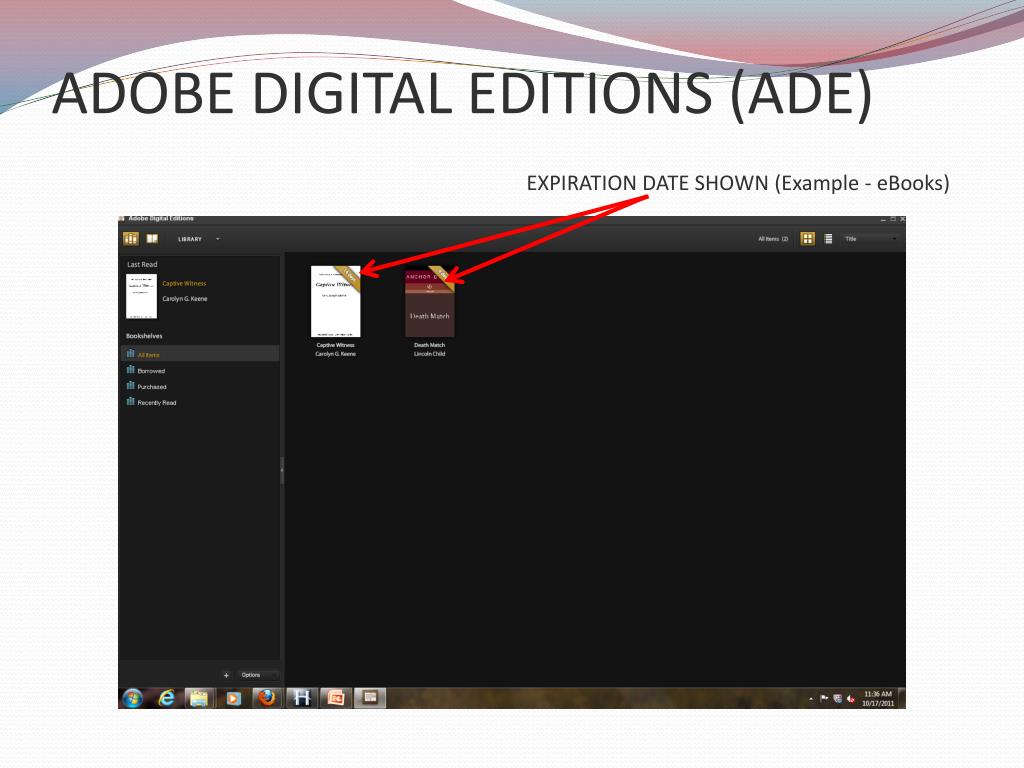Open the Title sort dropdown
1024x768 pixels.
click(871, 239)
